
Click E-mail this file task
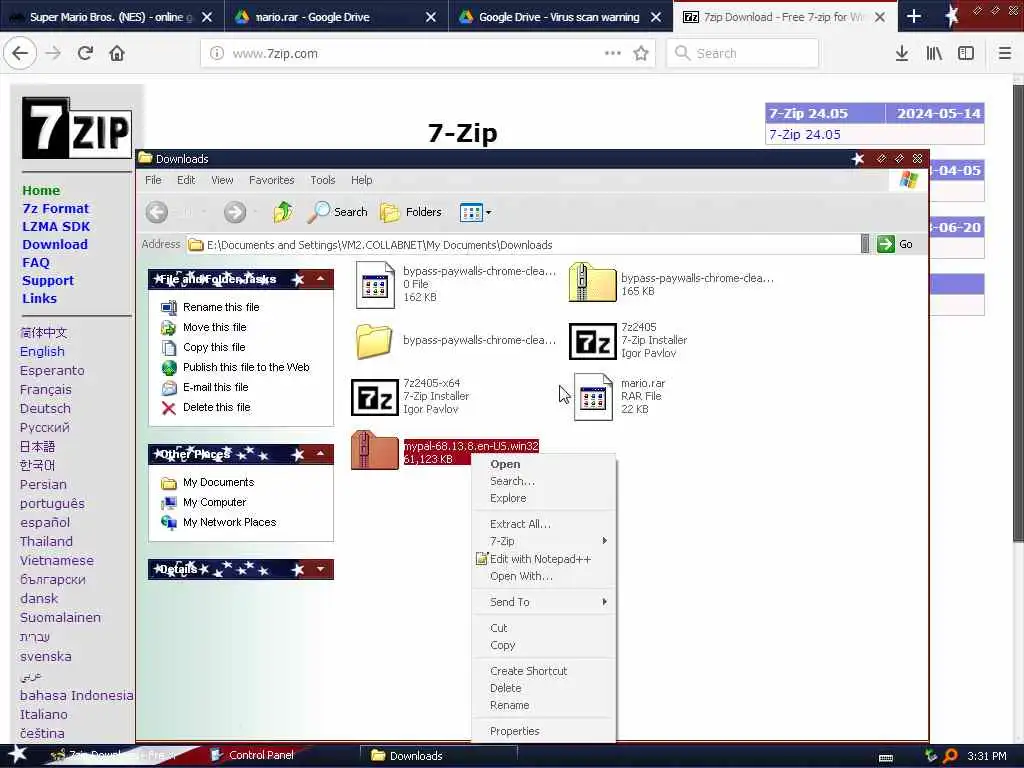click(x=215, y=387)
